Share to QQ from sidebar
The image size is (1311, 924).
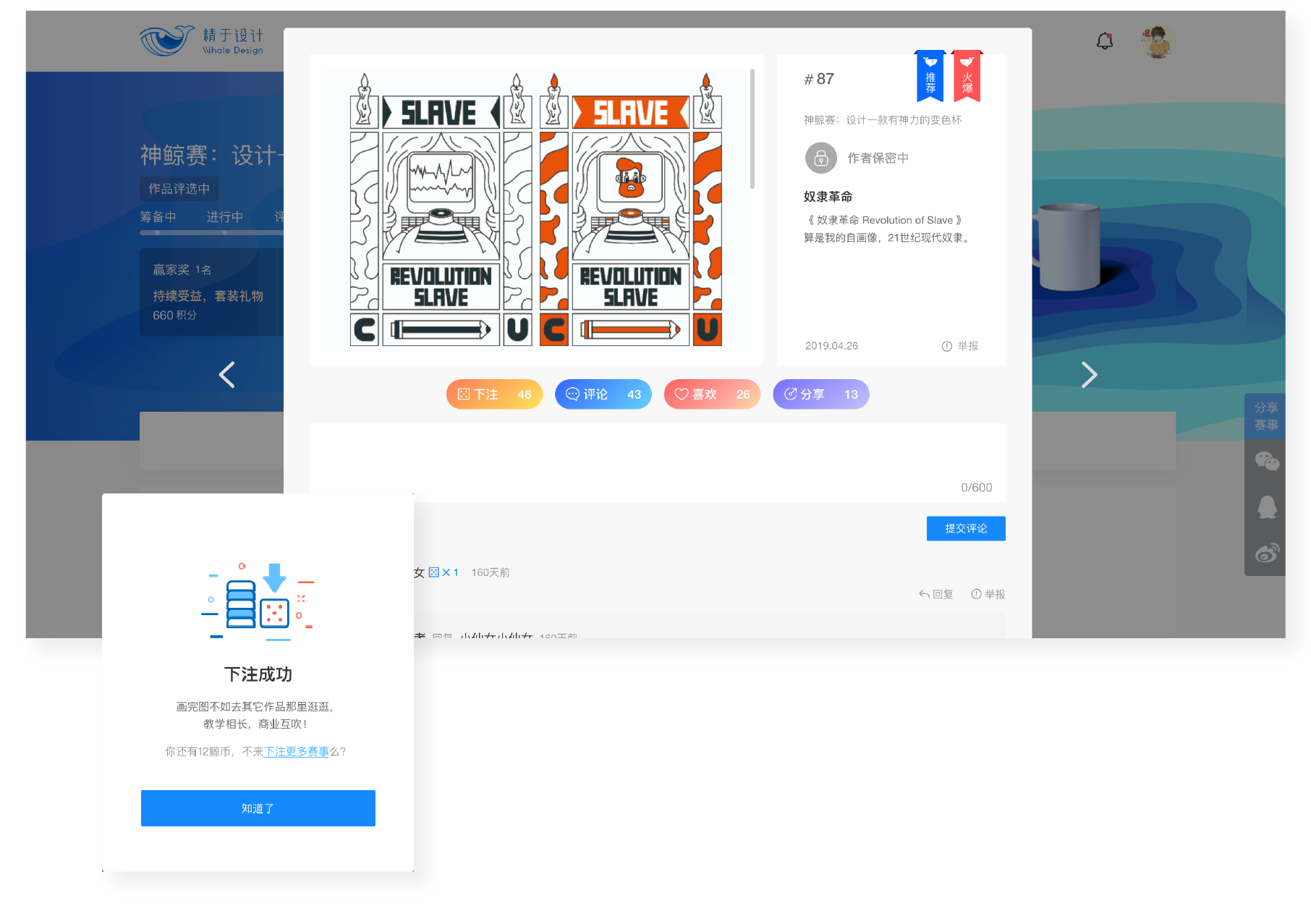[1267, 507]
